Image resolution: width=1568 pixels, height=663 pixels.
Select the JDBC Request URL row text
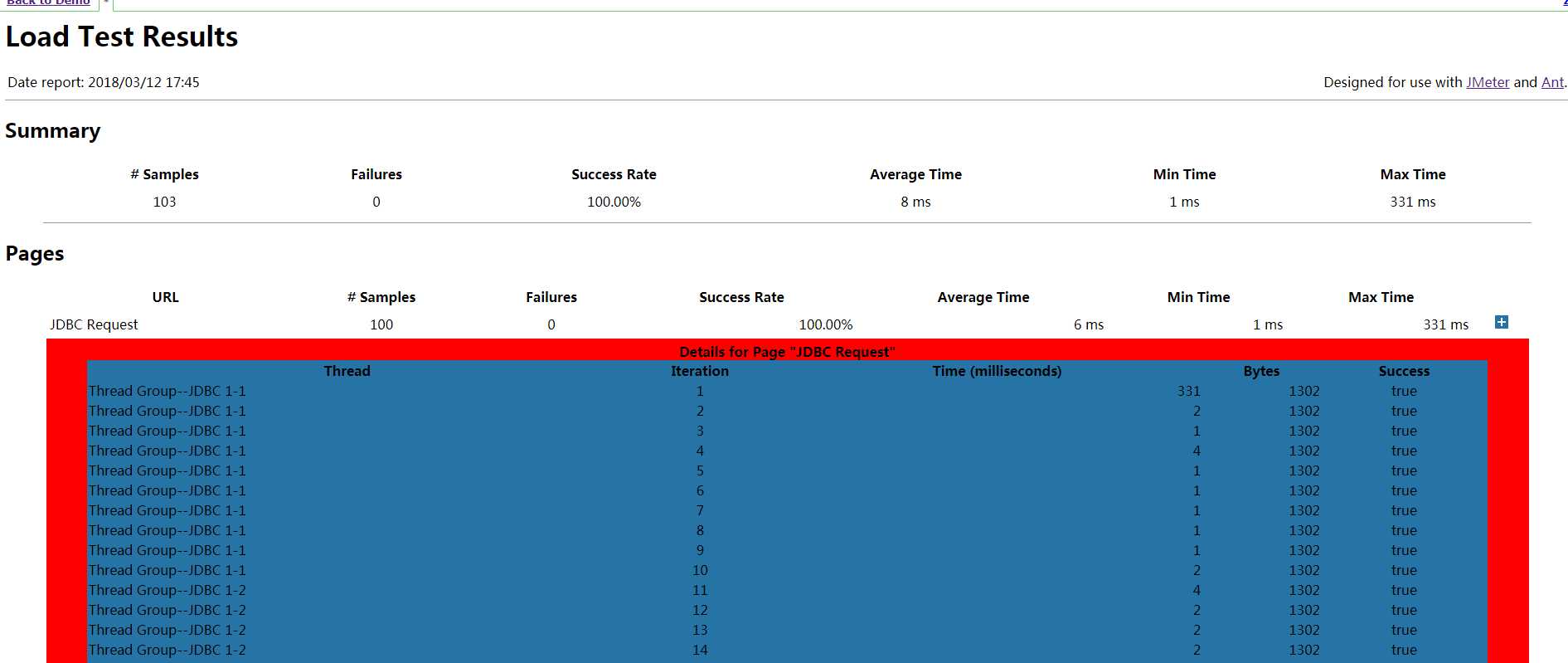pyautogui.click(x=94, y=324)
